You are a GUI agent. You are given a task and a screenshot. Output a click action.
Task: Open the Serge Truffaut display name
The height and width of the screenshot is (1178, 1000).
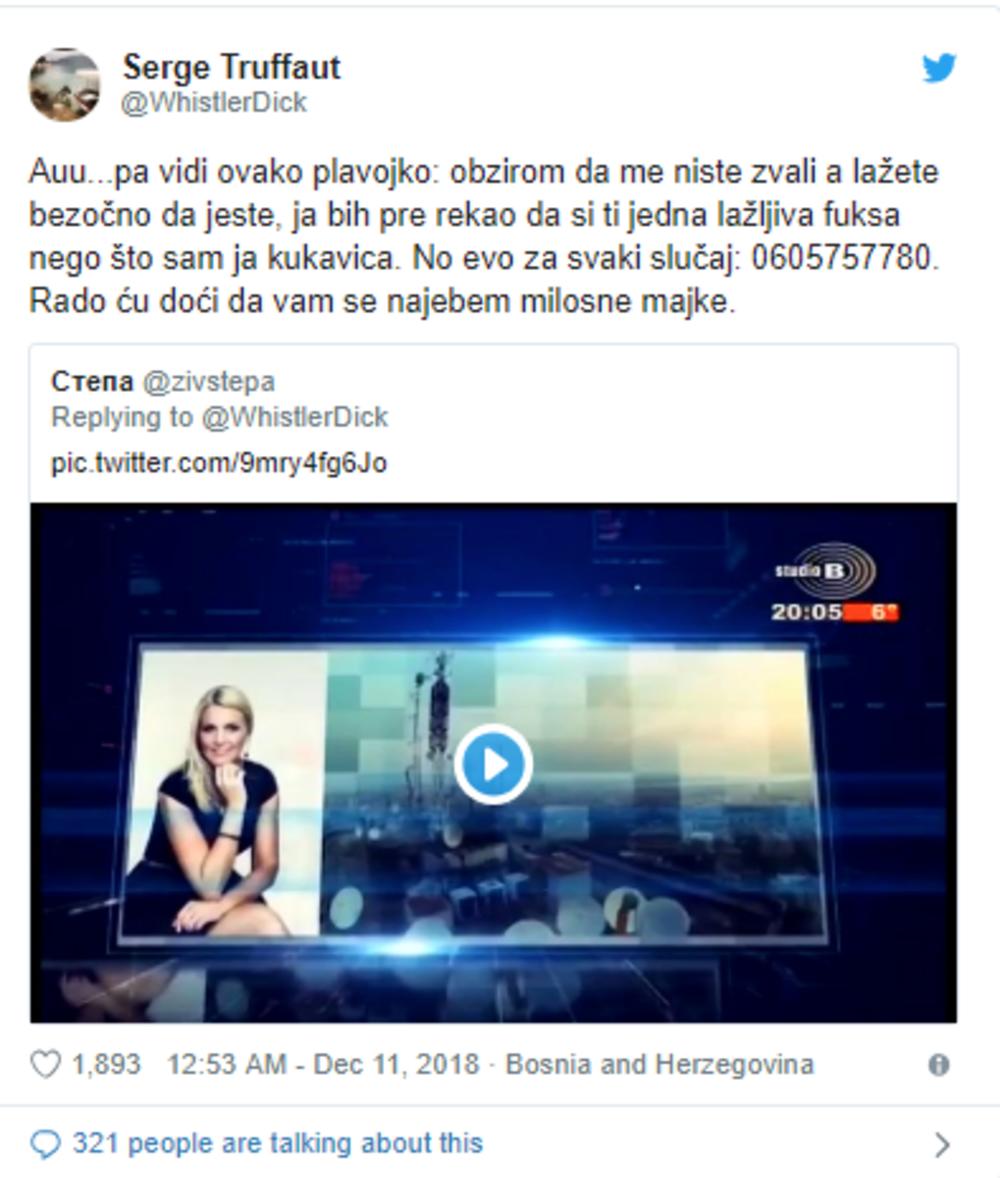(x=231, y=67)
